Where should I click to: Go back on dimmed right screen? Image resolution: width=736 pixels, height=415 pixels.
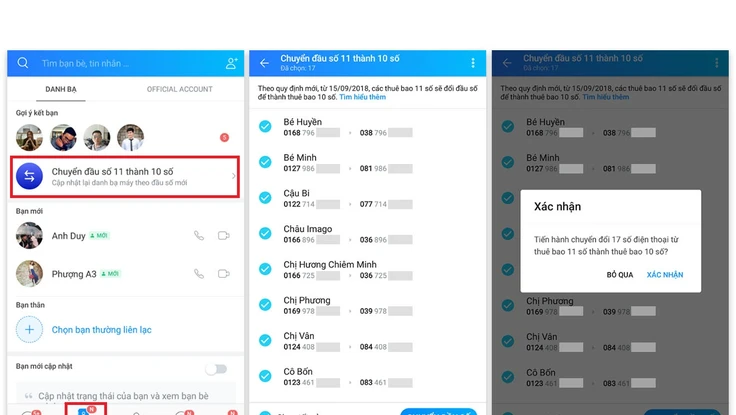click(x=507, y=63)
